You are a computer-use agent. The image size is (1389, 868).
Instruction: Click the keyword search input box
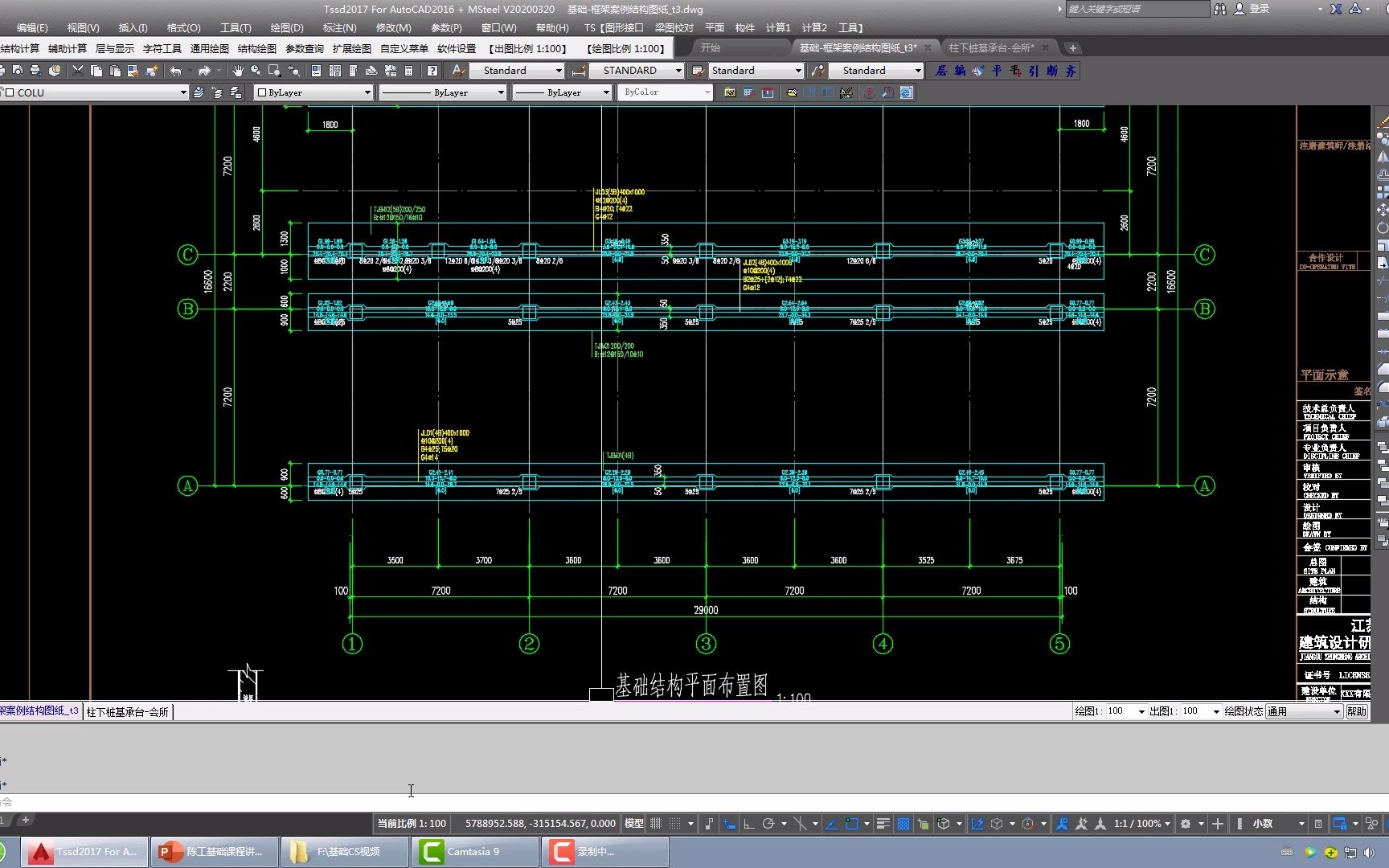tap(1137, 9)
